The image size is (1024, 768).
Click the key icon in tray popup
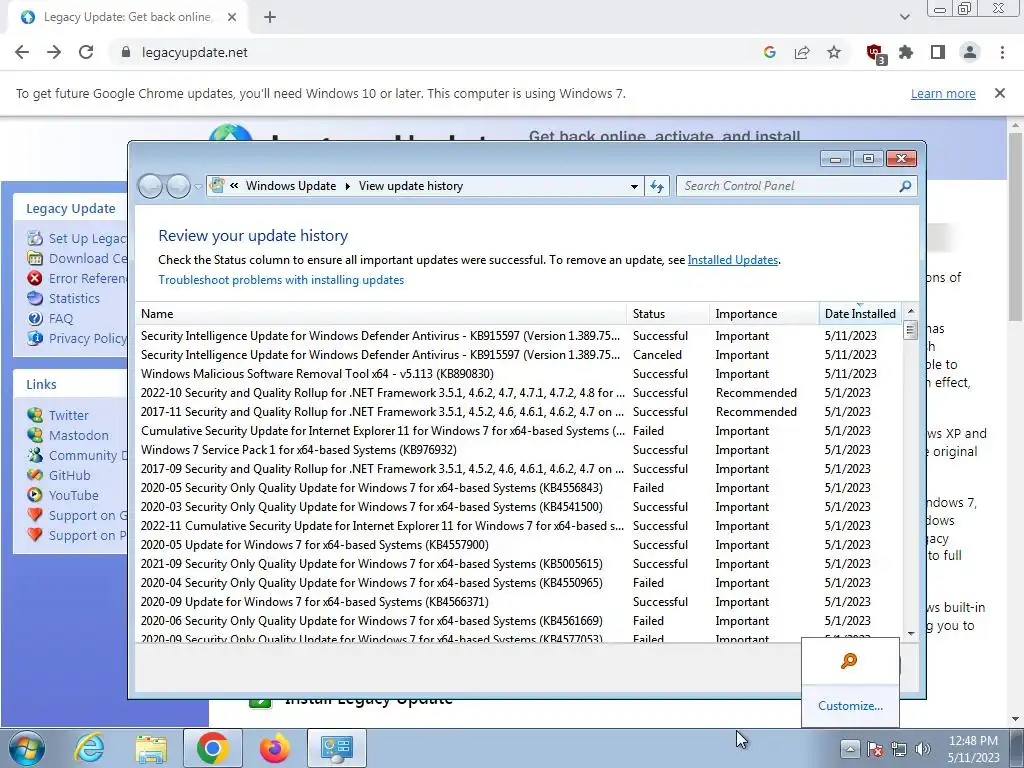(849, 661)
